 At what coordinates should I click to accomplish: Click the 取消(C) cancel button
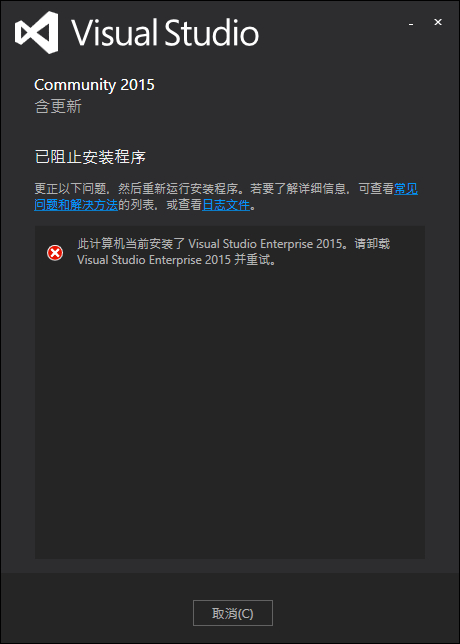click(233, 613)
